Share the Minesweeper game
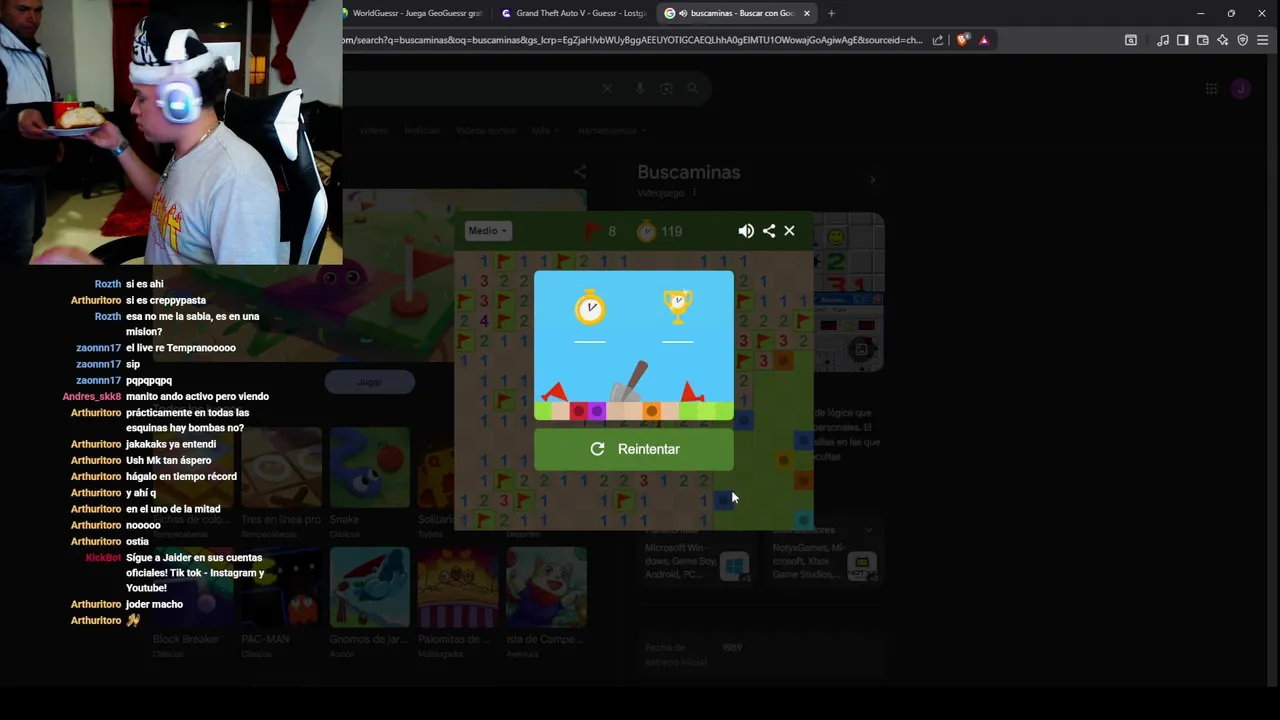The height and width of the screenshot is (720, 1280). click(769, 231)
